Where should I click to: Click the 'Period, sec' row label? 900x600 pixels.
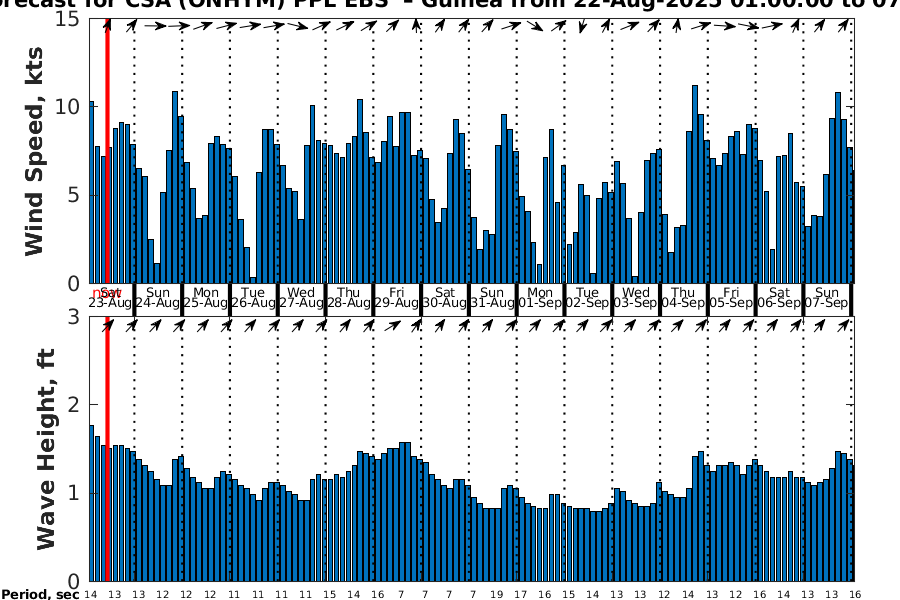pos(40,594)
